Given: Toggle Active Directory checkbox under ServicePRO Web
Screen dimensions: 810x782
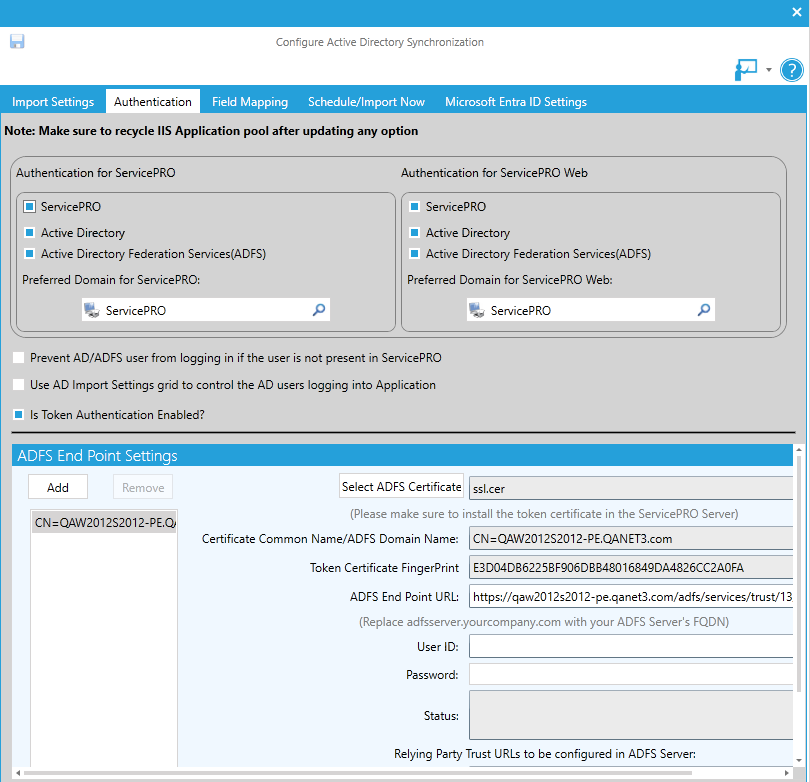Looking at the screenshot, I should click(x=414, y=232).
